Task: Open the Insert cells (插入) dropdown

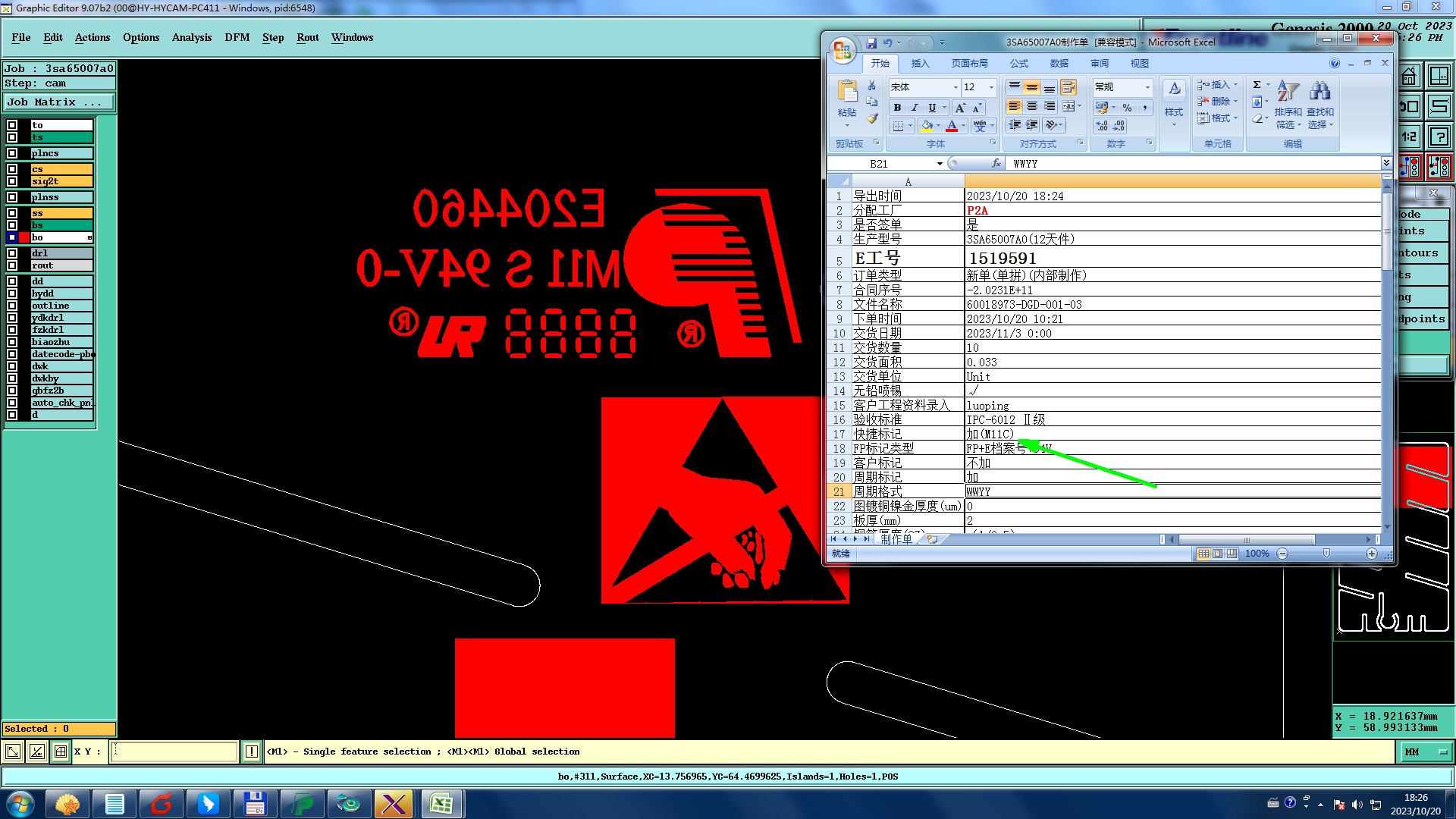Action: click(1217, 85)
